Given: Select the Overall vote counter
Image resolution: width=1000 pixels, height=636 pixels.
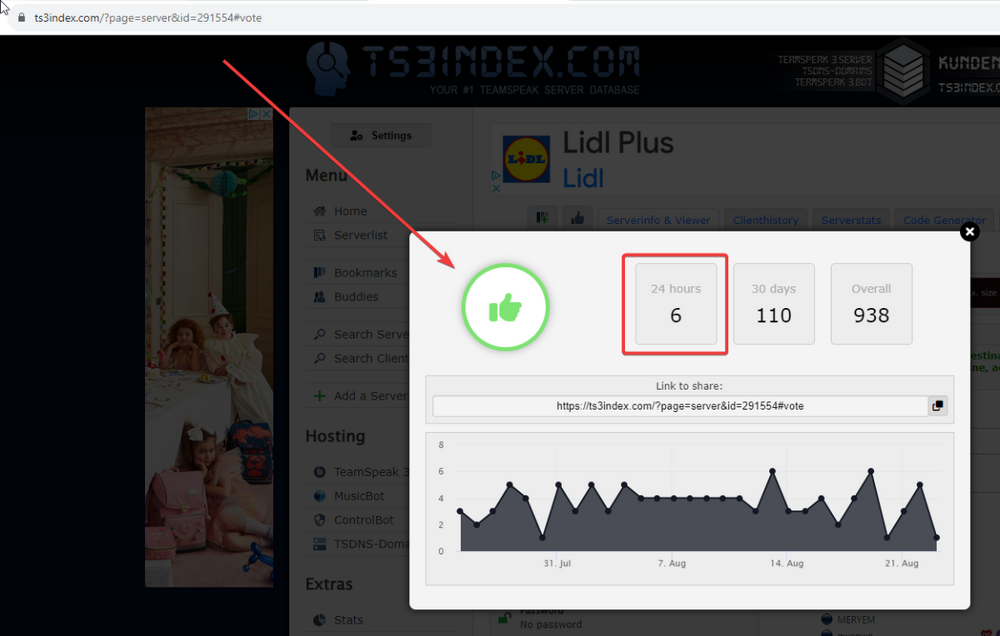Looking at the screenshot, I should [x=871, y=304].
